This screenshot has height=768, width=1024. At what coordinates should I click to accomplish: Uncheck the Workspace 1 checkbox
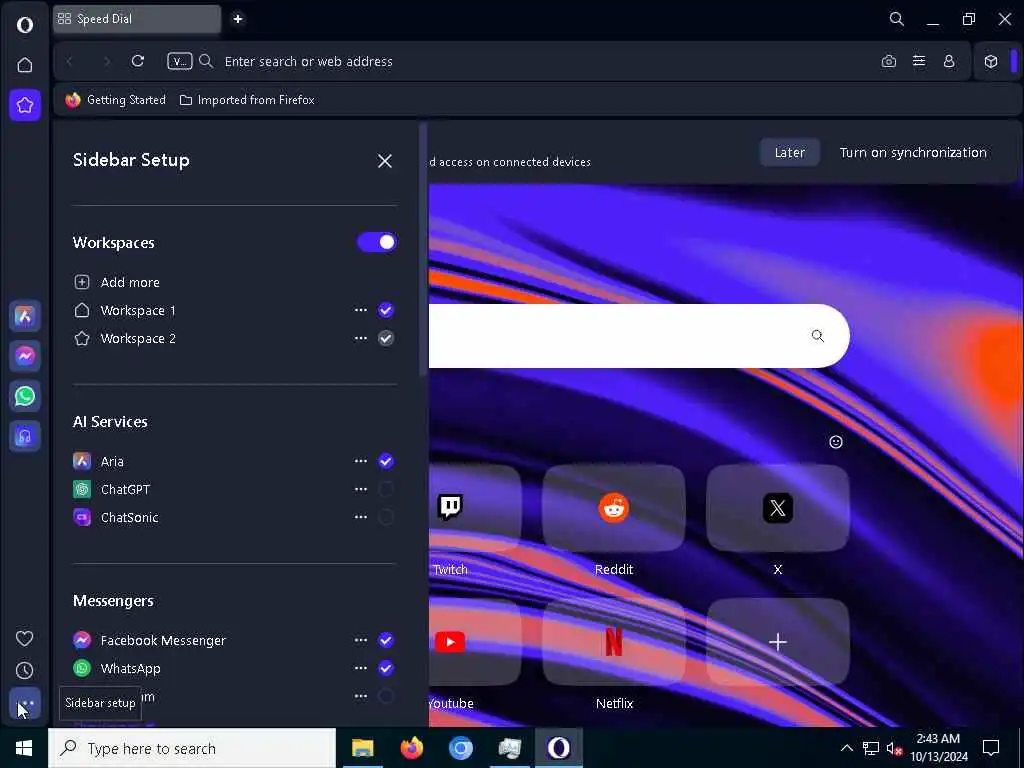[386, 310]
